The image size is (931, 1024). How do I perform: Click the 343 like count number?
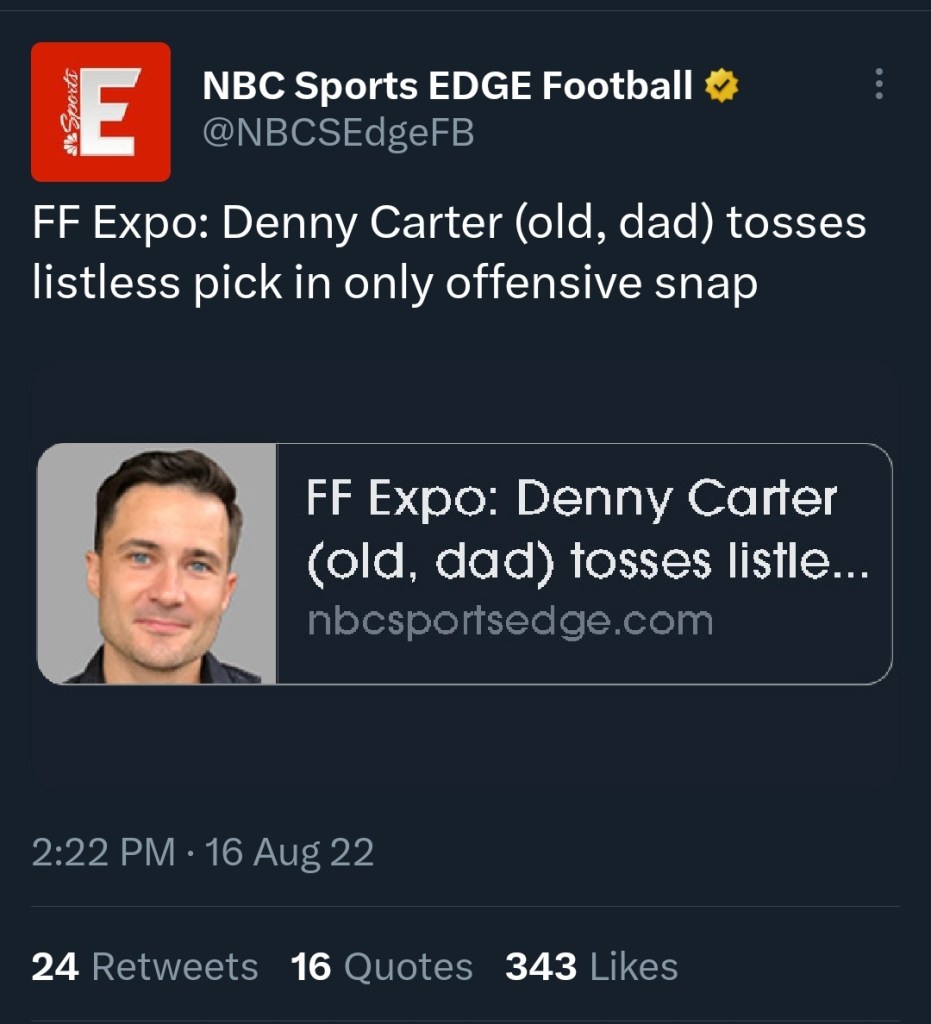point(541,967)
